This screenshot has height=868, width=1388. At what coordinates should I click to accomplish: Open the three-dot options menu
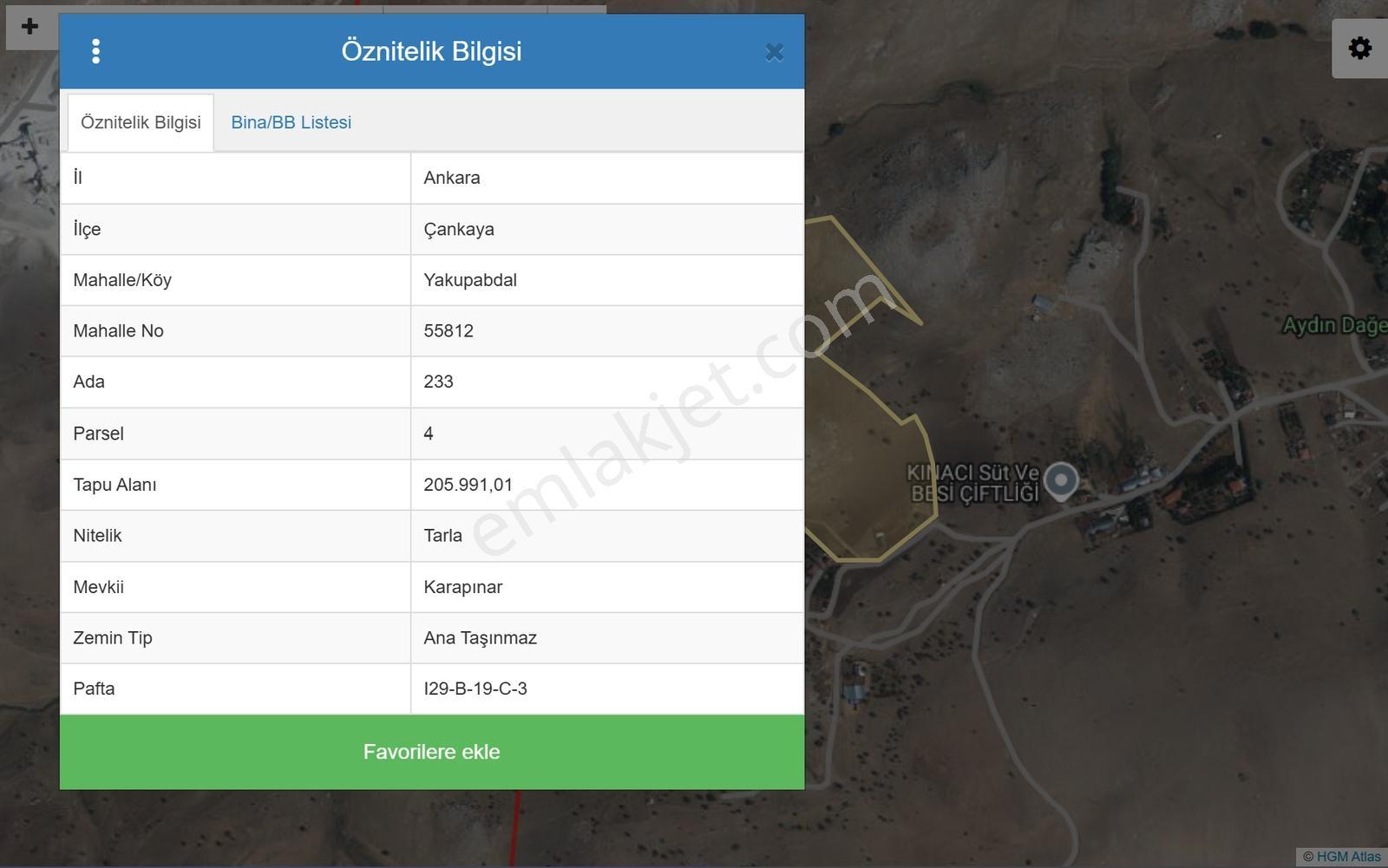pyautogui.click(x=95, y=51)
